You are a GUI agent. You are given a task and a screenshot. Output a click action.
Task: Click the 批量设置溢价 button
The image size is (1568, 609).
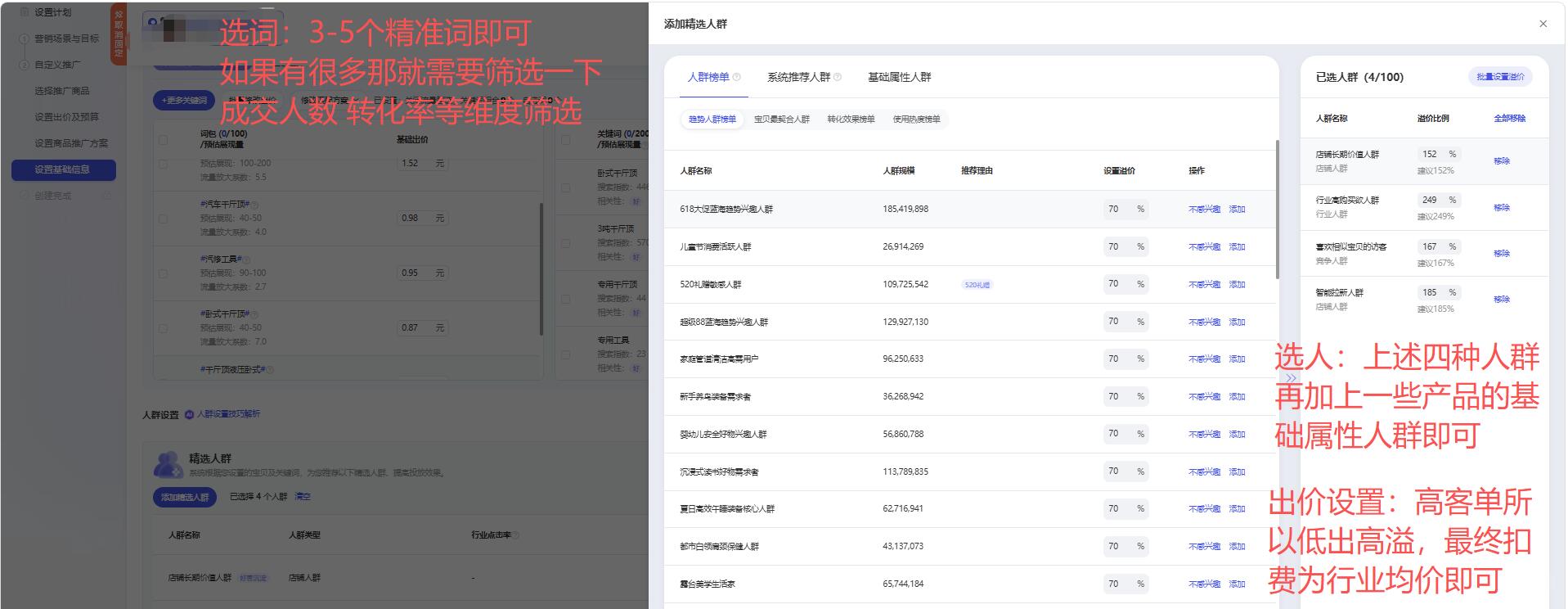(x=1500, y=77)
